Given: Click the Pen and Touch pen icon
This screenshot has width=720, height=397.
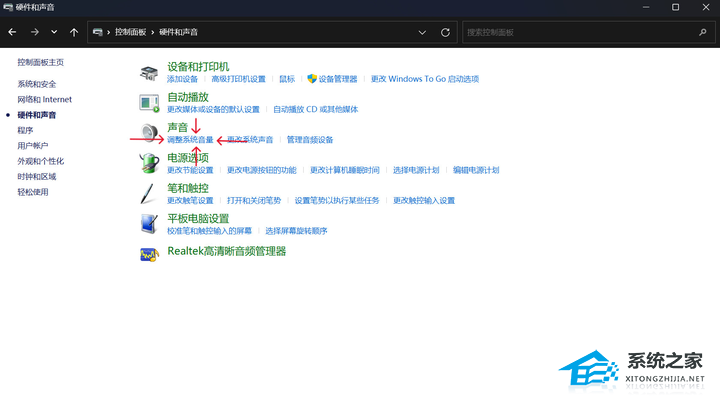Looking at the screenshot, I should 148,193.
